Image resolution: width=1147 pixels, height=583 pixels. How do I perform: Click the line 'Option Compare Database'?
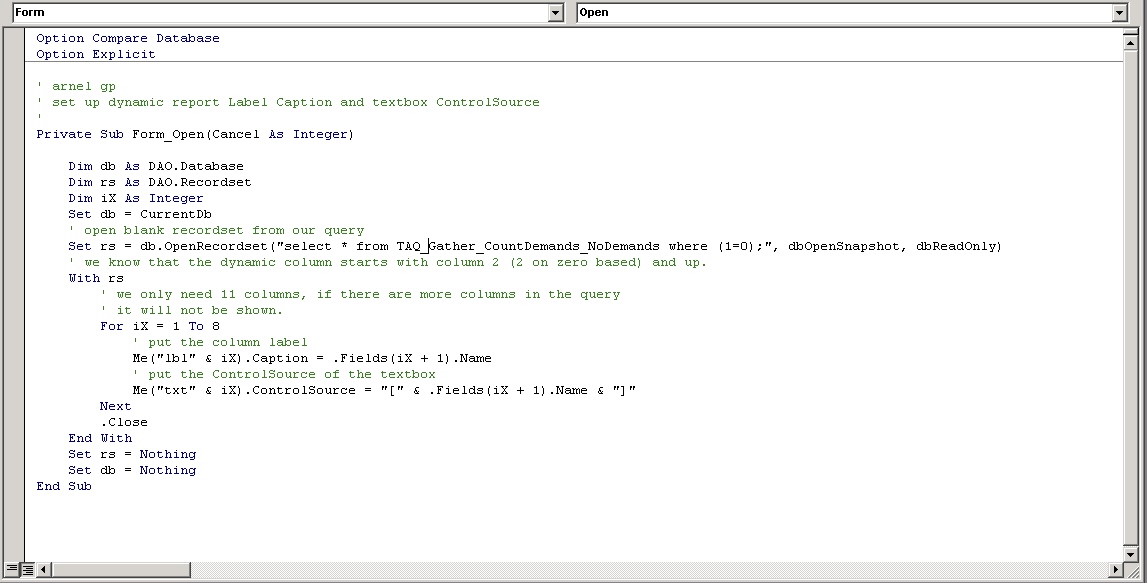tap(128, 38)
